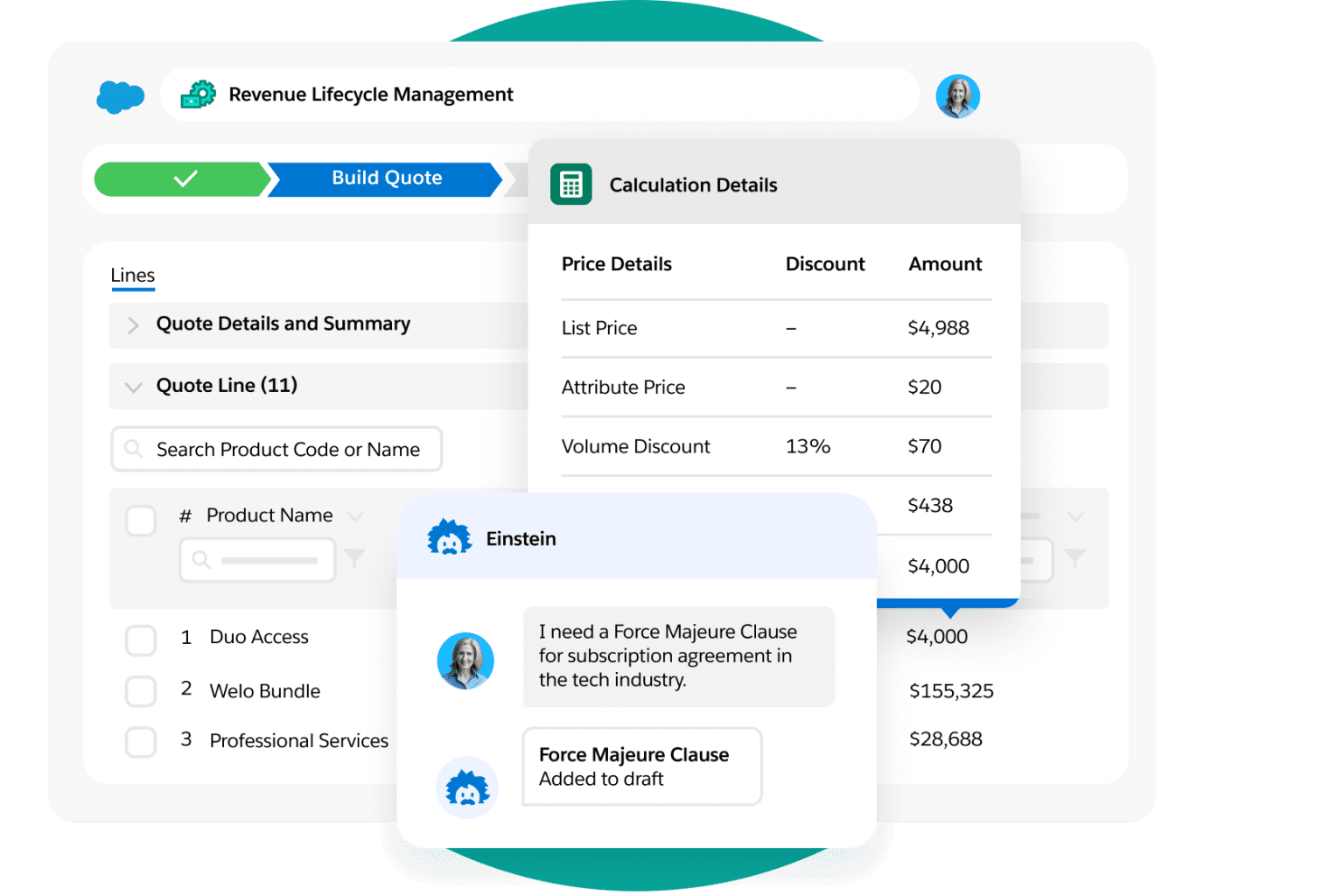Click the $155,325 amount

coord(952,691)
